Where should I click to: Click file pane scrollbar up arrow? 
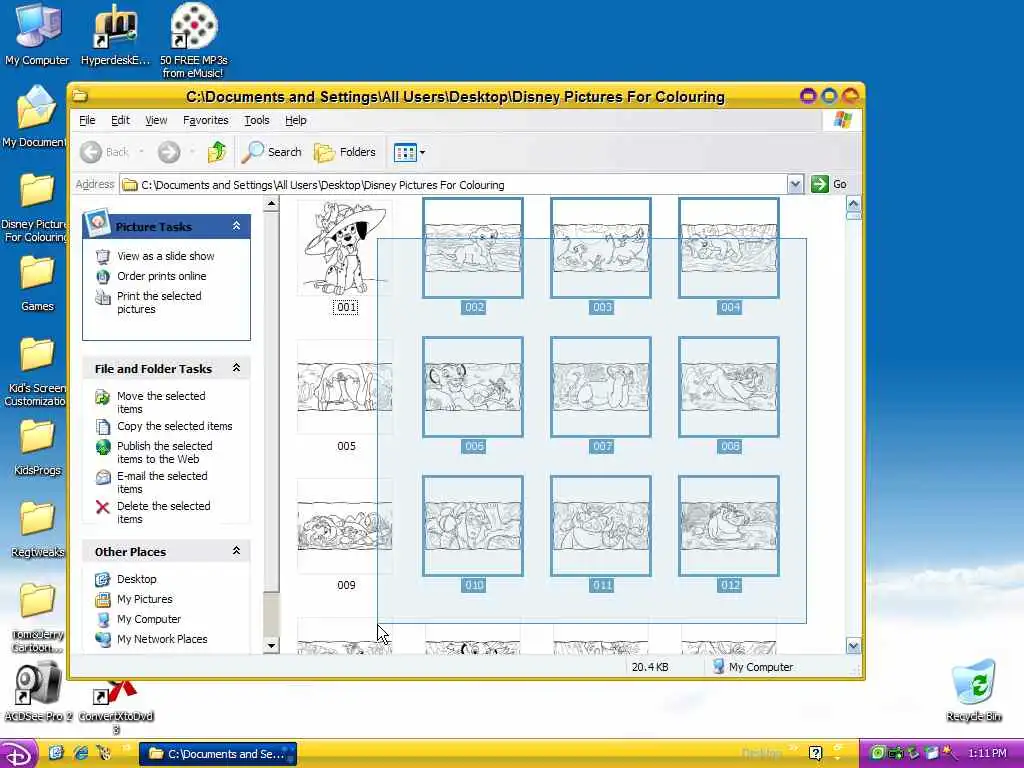(854, 204)
